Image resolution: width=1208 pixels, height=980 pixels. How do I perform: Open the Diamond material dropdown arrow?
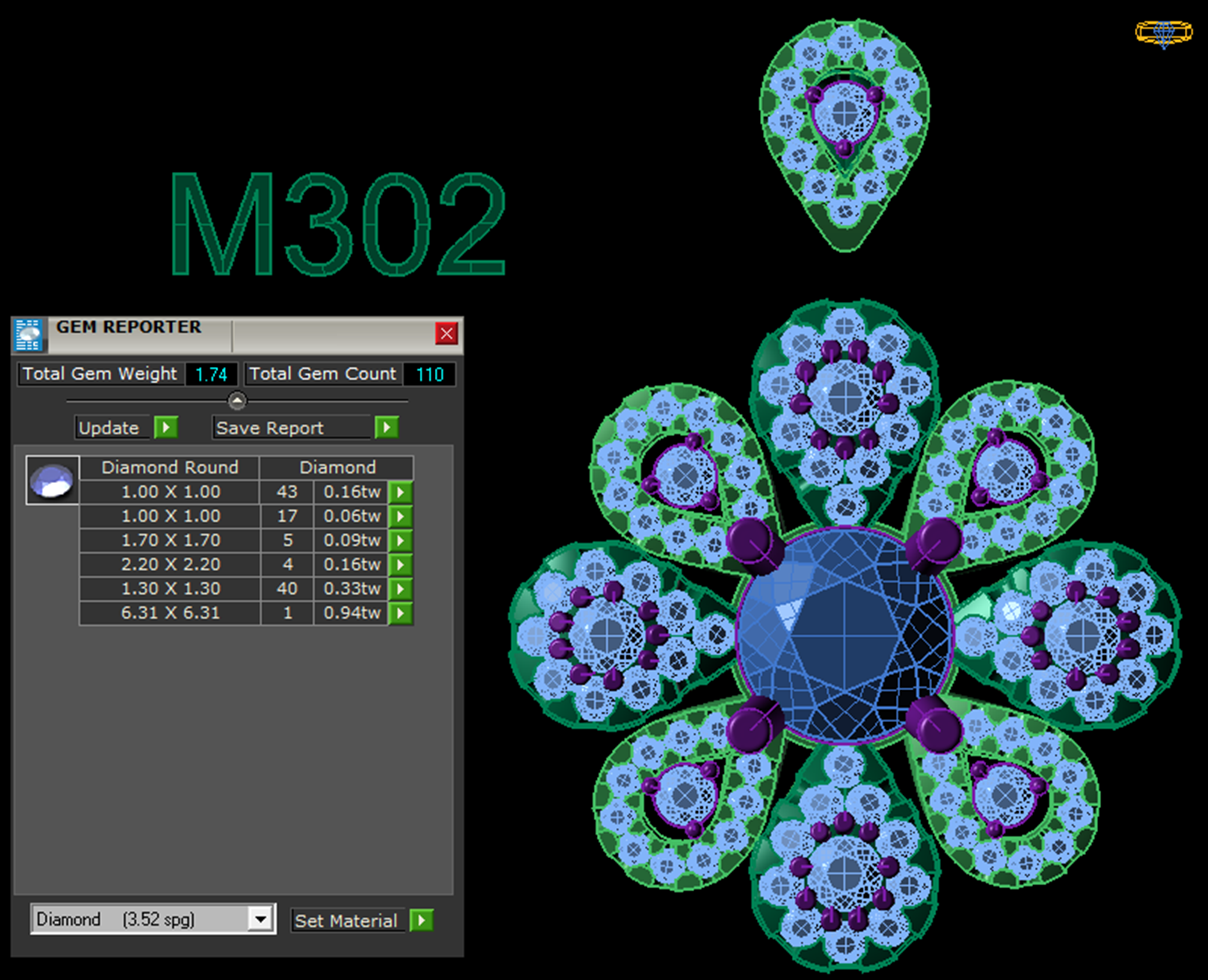(x=261, y=919)
